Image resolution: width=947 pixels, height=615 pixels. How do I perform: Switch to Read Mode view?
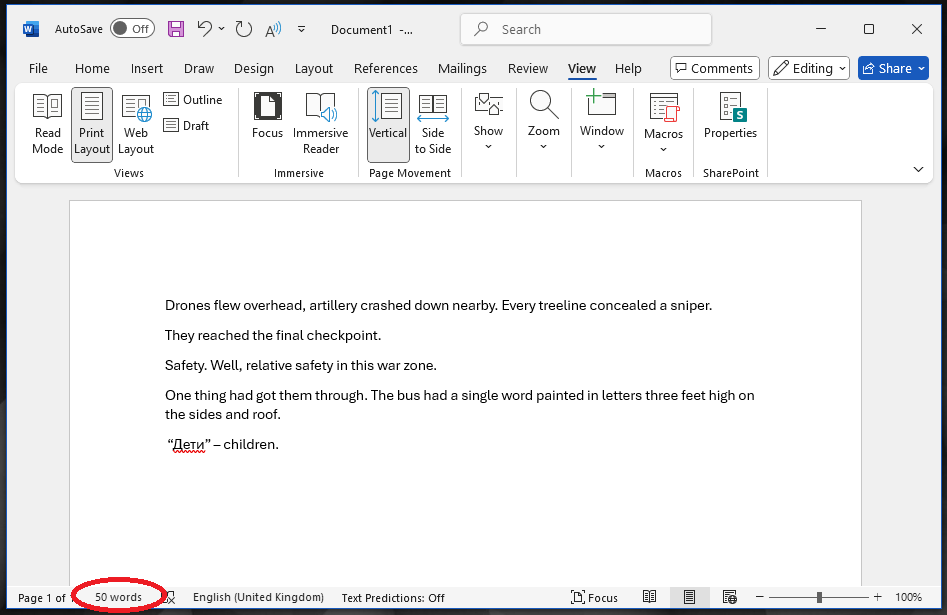tap(48, 124)
